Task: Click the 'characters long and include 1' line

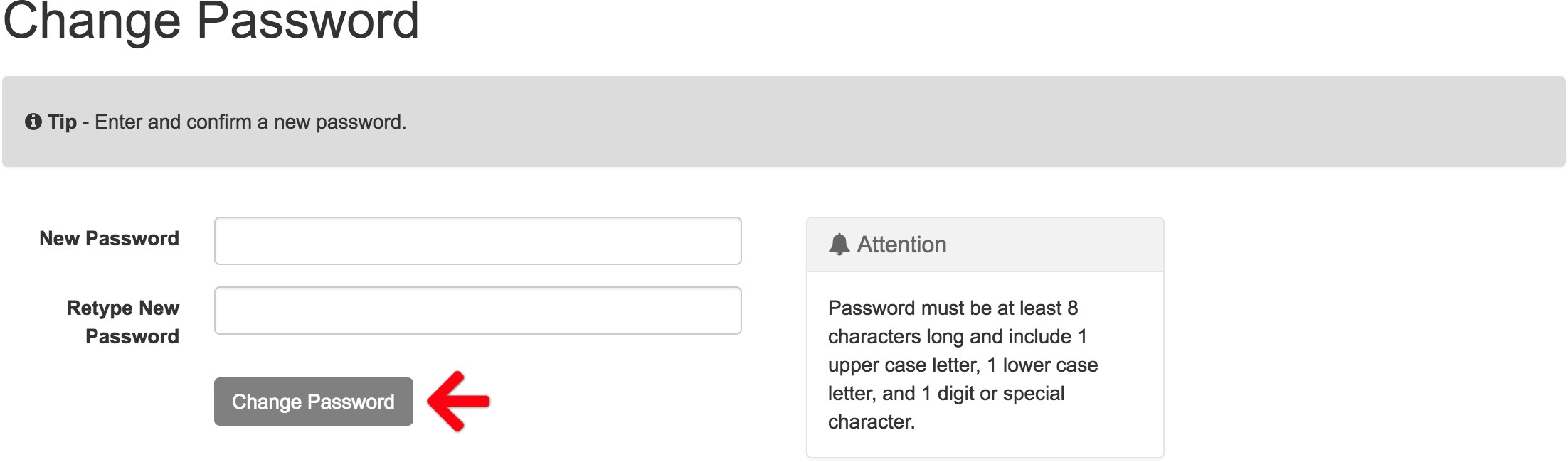Action: point(957,337)
